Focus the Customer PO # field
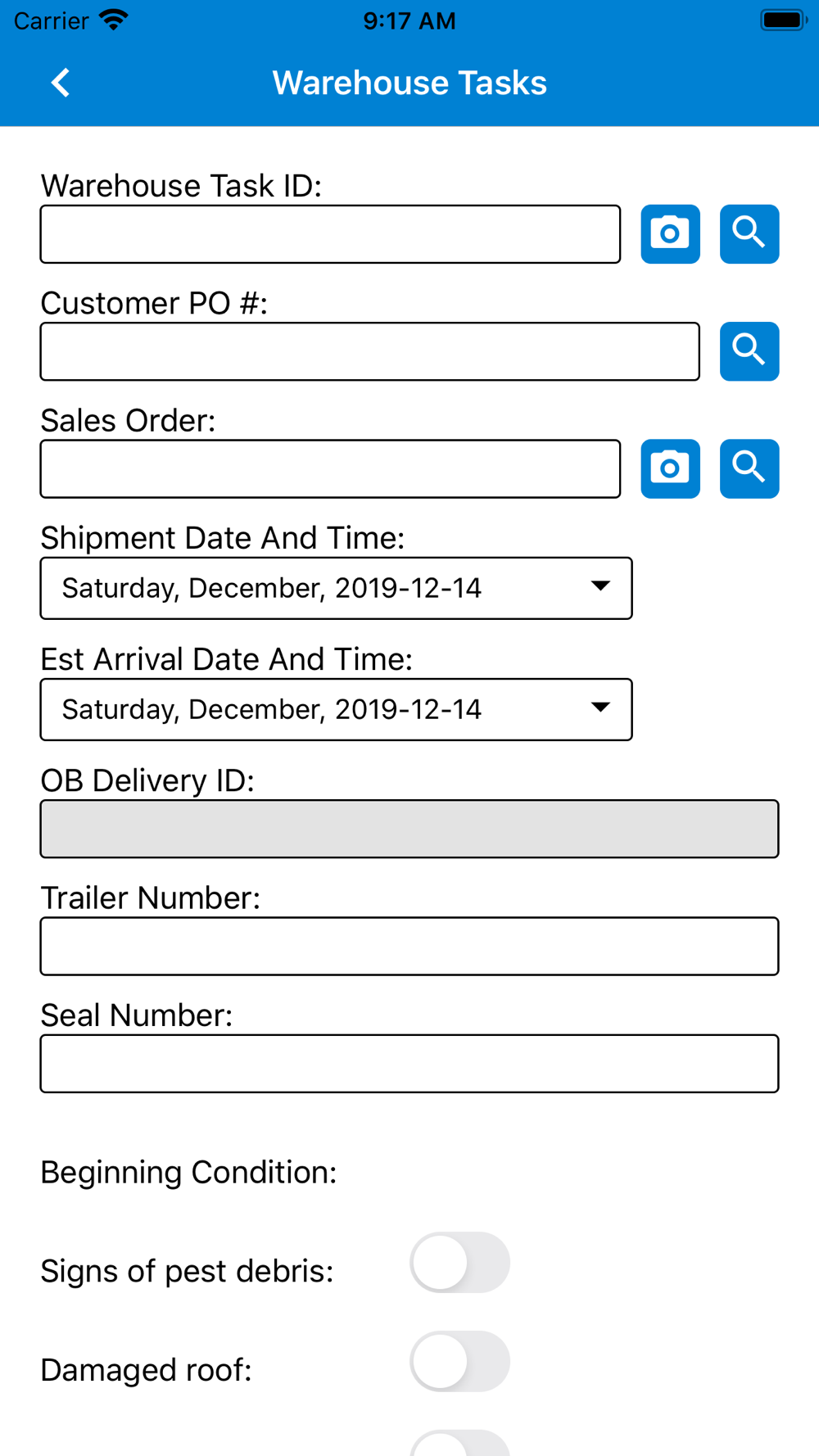This screenshot has height=1456, width=819. [x=369, y=351]
